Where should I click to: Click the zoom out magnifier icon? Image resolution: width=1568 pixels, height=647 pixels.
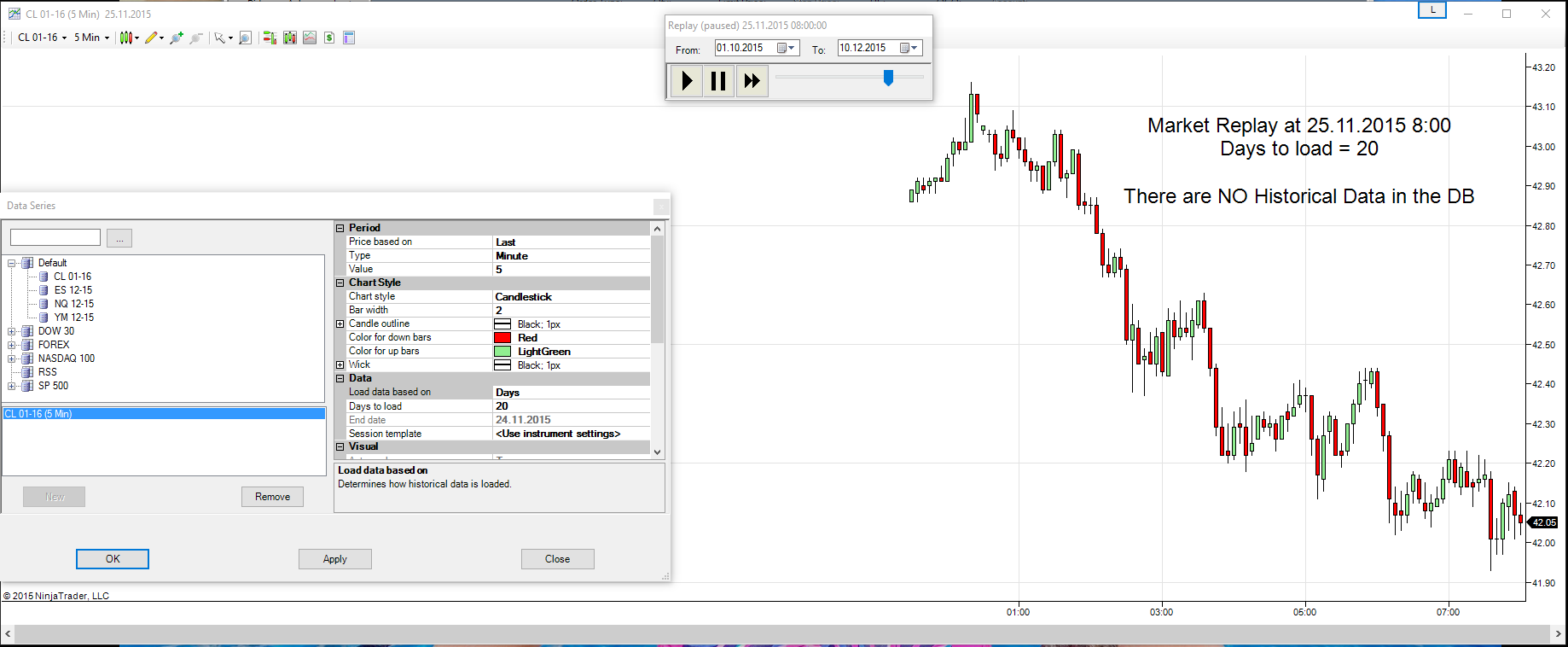(x=195, y=38)
